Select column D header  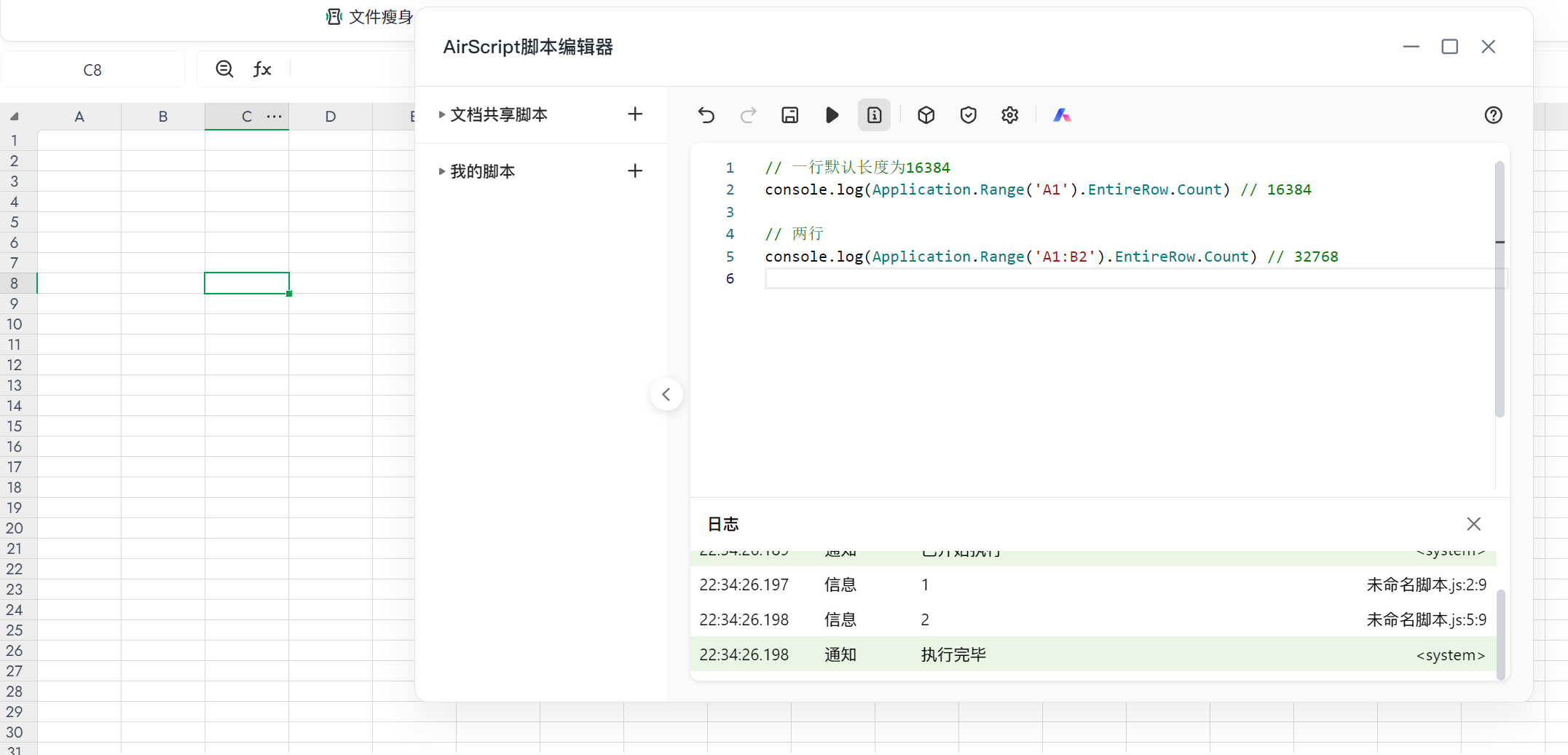331,117
